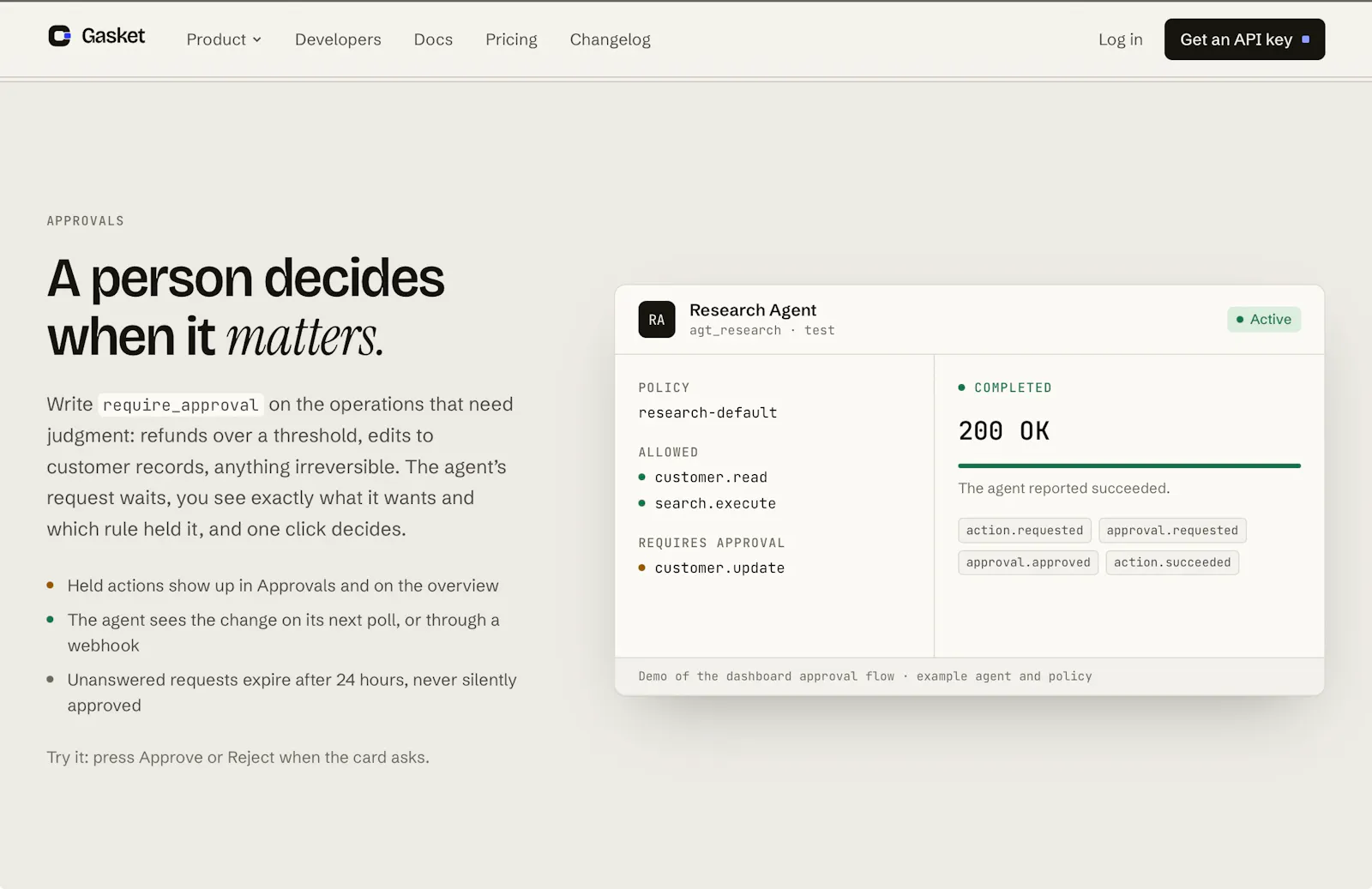Click the COMPLETED status label
The image size is (1372, 889).
pos(1013,388)
